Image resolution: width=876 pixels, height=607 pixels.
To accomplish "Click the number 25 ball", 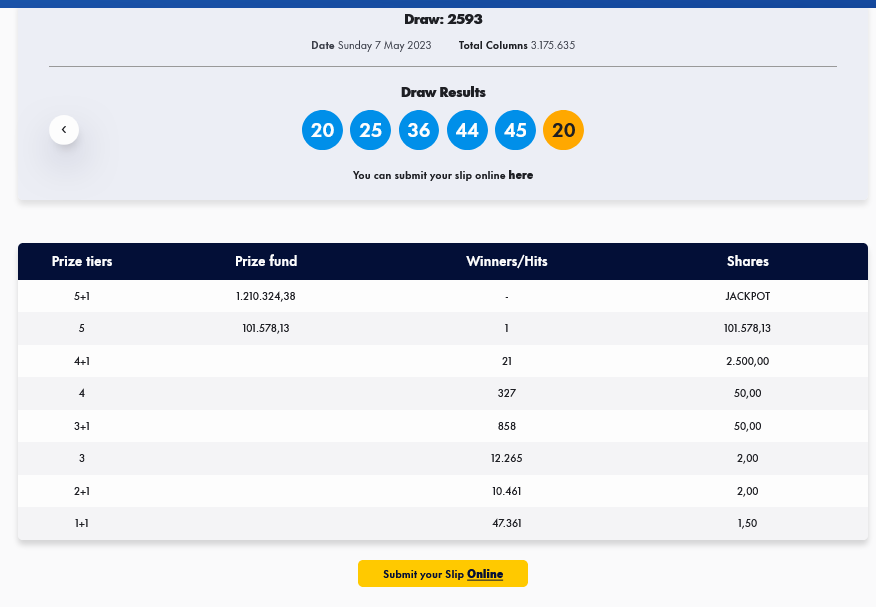I will 370,130.
